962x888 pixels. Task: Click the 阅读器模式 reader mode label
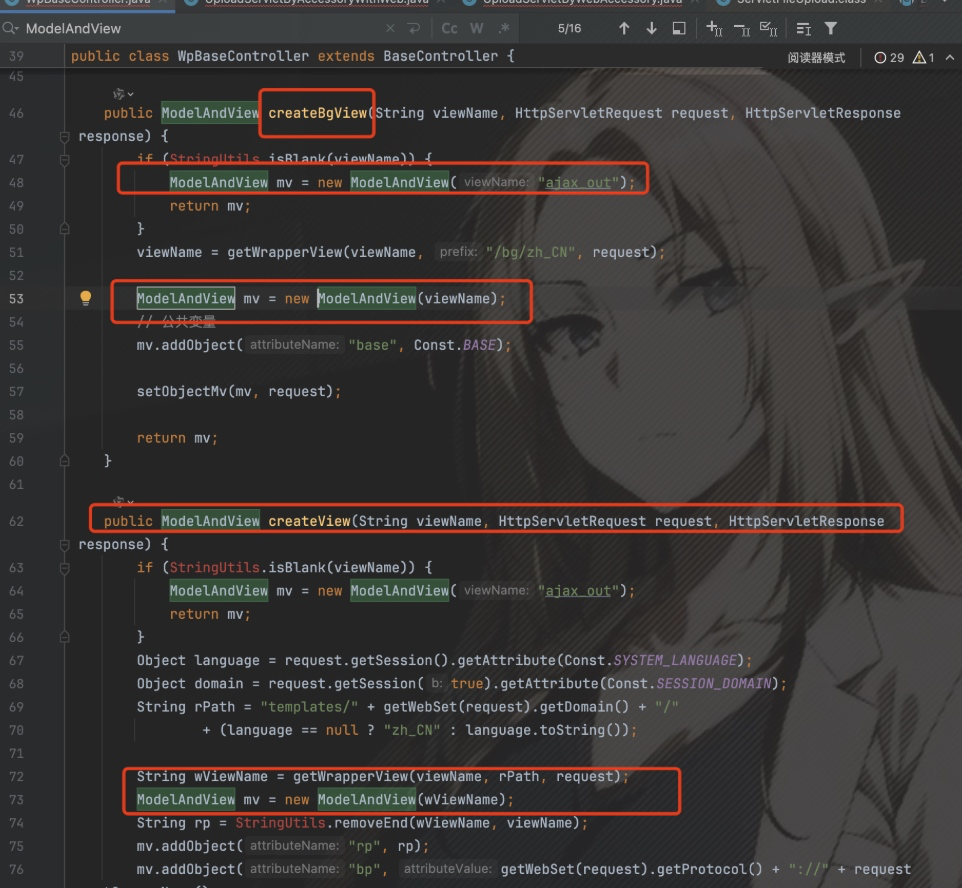pos(816,58)
